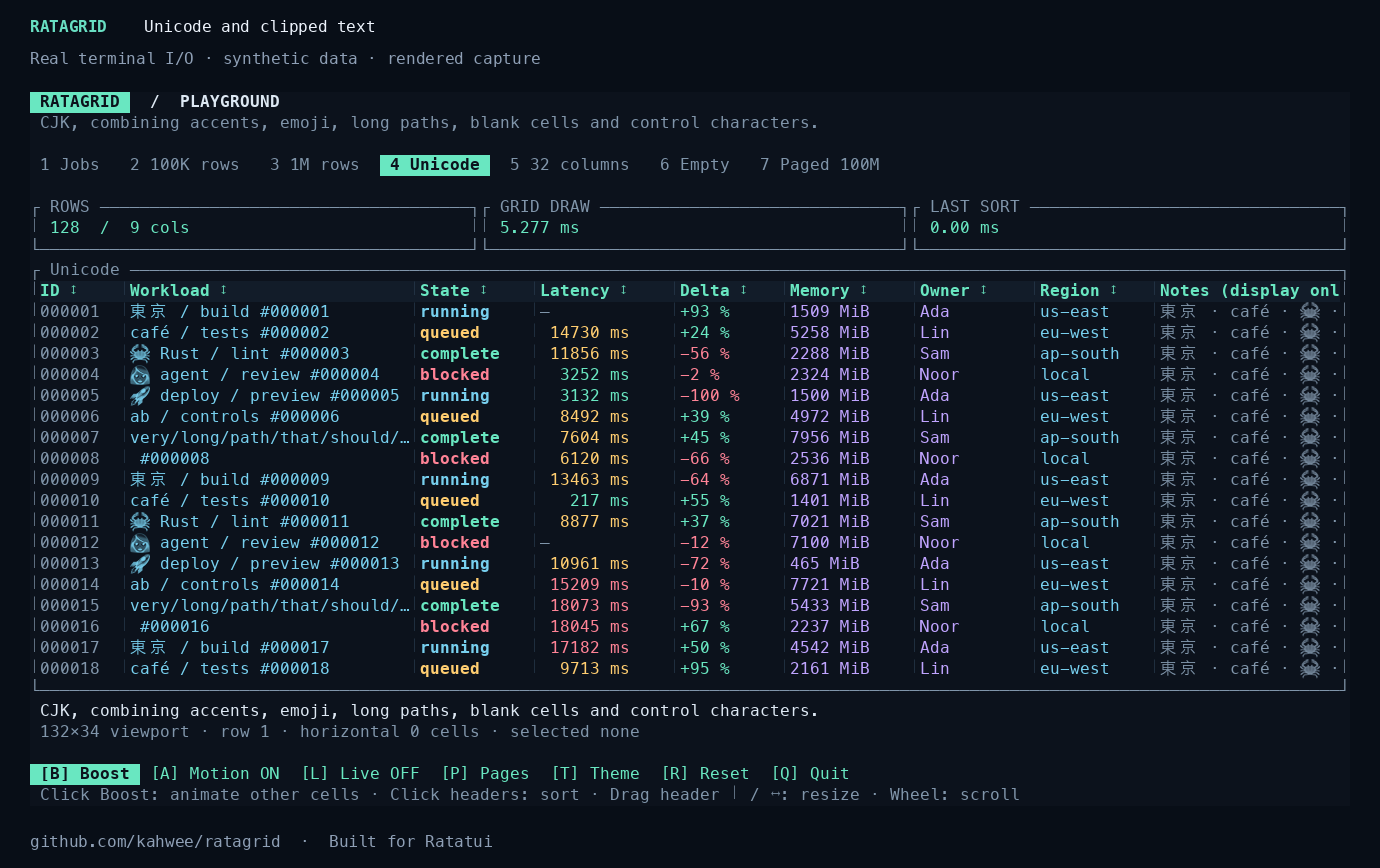
Task: Click the sort arrow beside Region header
Action: point(1114,290)
